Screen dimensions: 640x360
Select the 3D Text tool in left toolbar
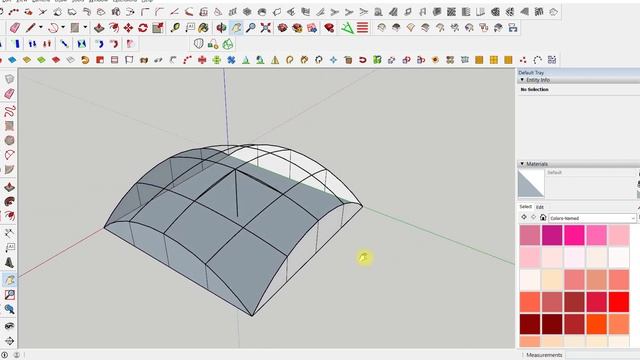pos(9,263)
